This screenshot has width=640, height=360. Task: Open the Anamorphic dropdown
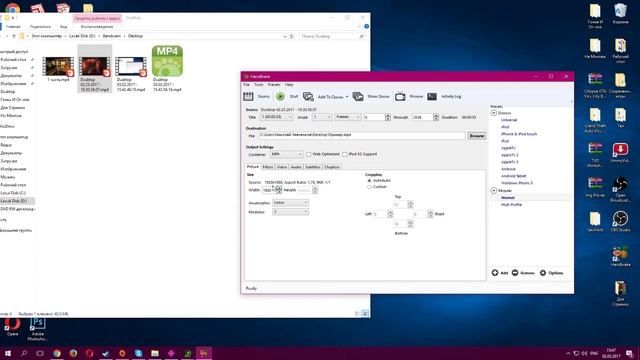click(x=290, y=203)
